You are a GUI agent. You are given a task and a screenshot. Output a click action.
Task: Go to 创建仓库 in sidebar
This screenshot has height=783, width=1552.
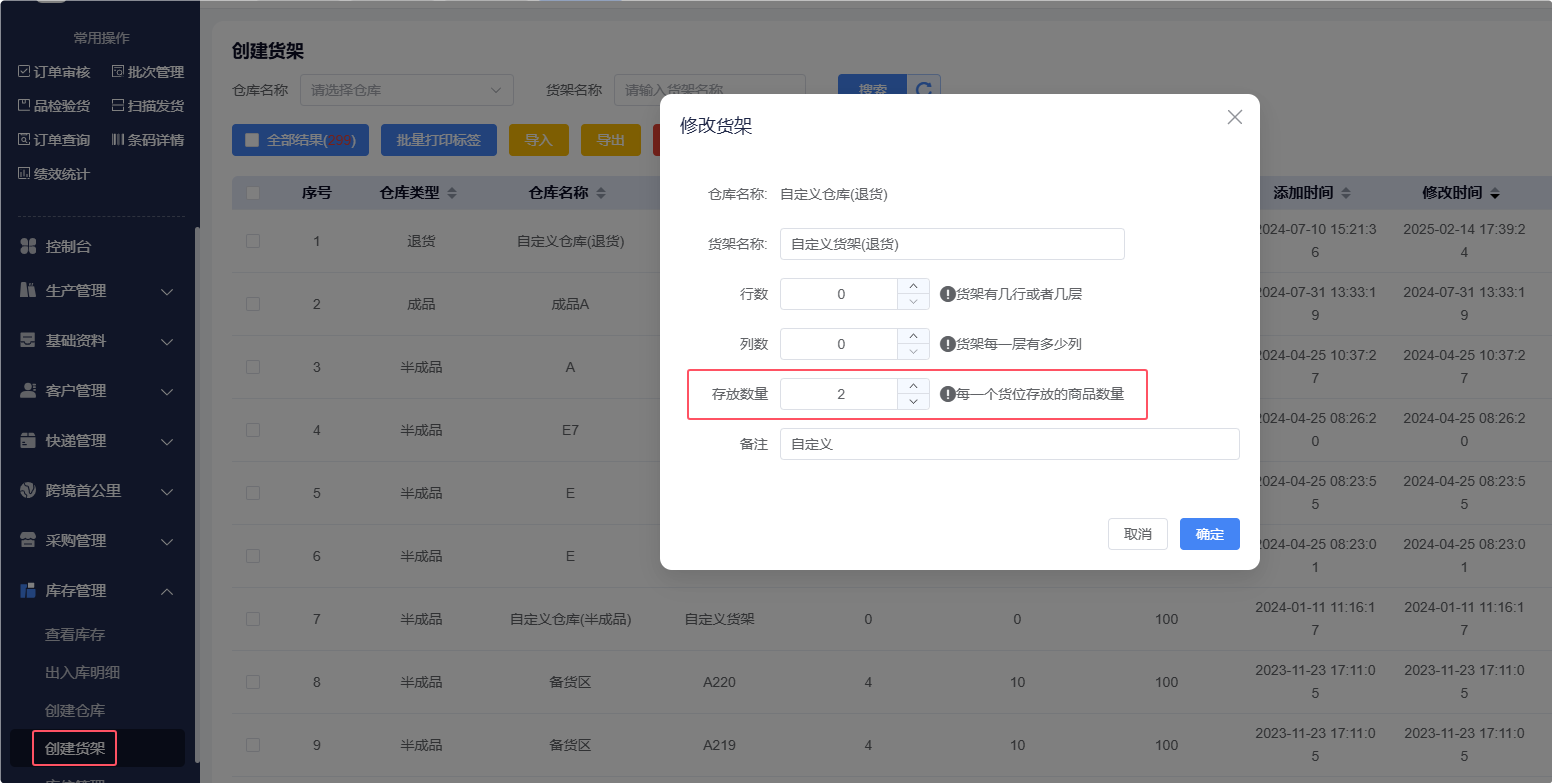[75, 711]
